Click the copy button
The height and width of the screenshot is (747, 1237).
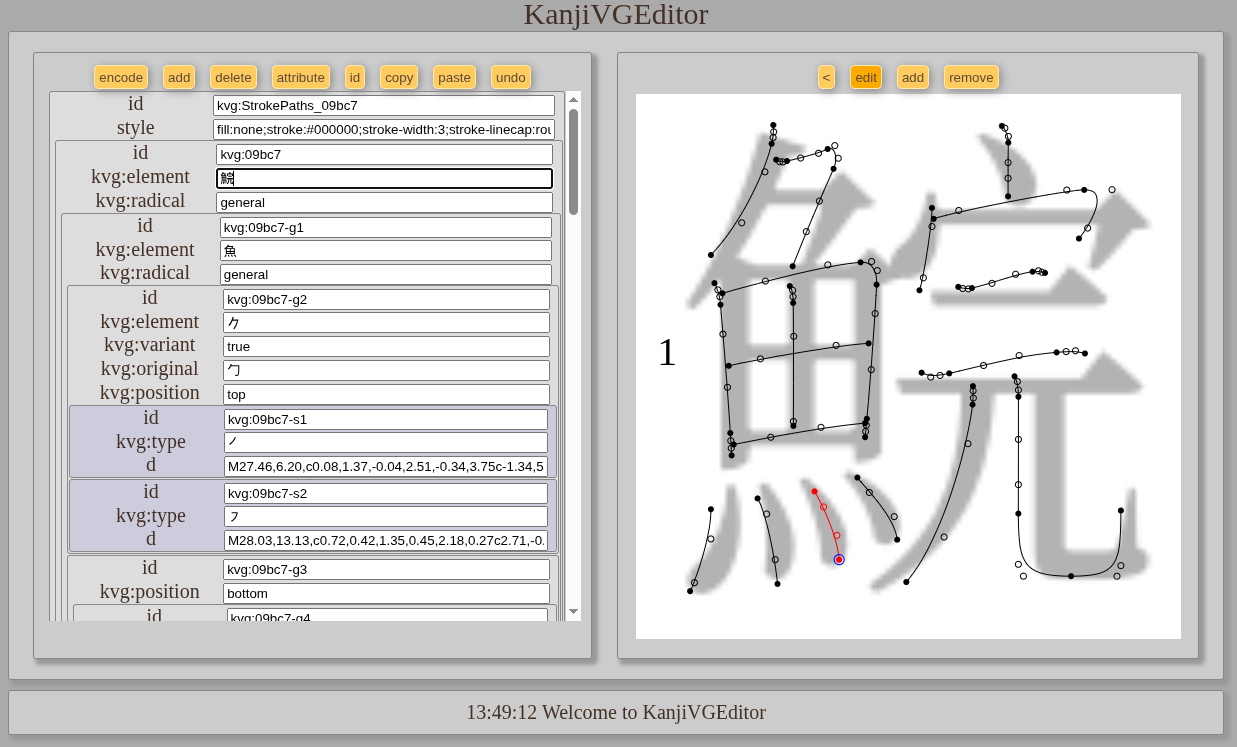[399, 77]
